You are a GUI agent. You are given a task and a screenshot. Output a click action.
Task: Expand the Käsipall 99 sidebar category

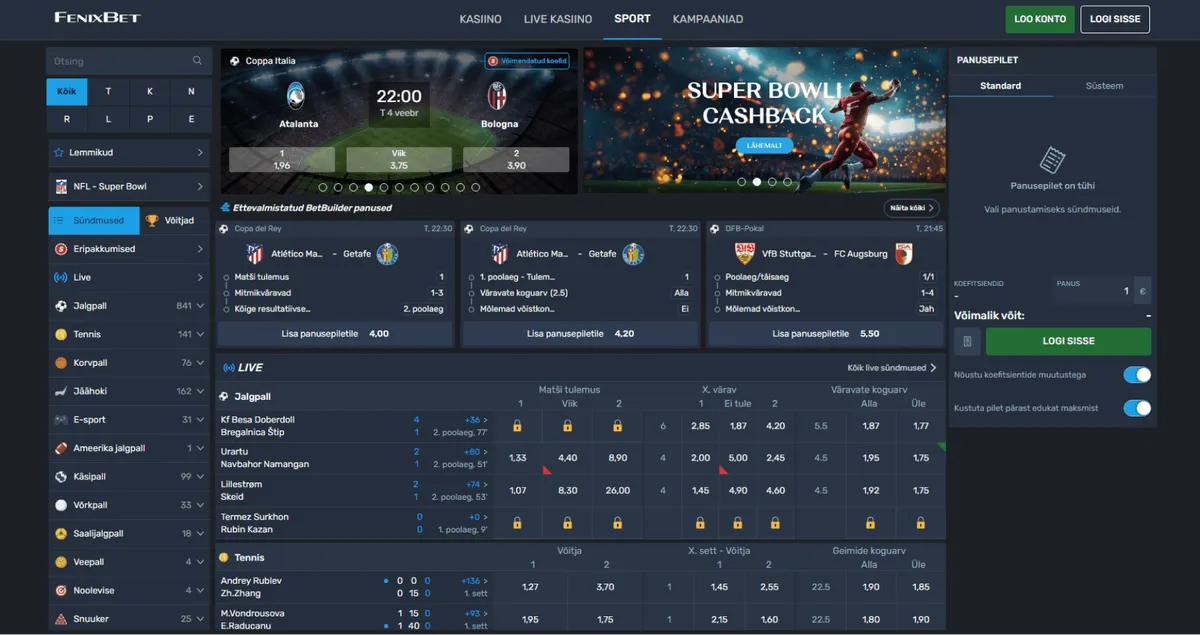129,477
